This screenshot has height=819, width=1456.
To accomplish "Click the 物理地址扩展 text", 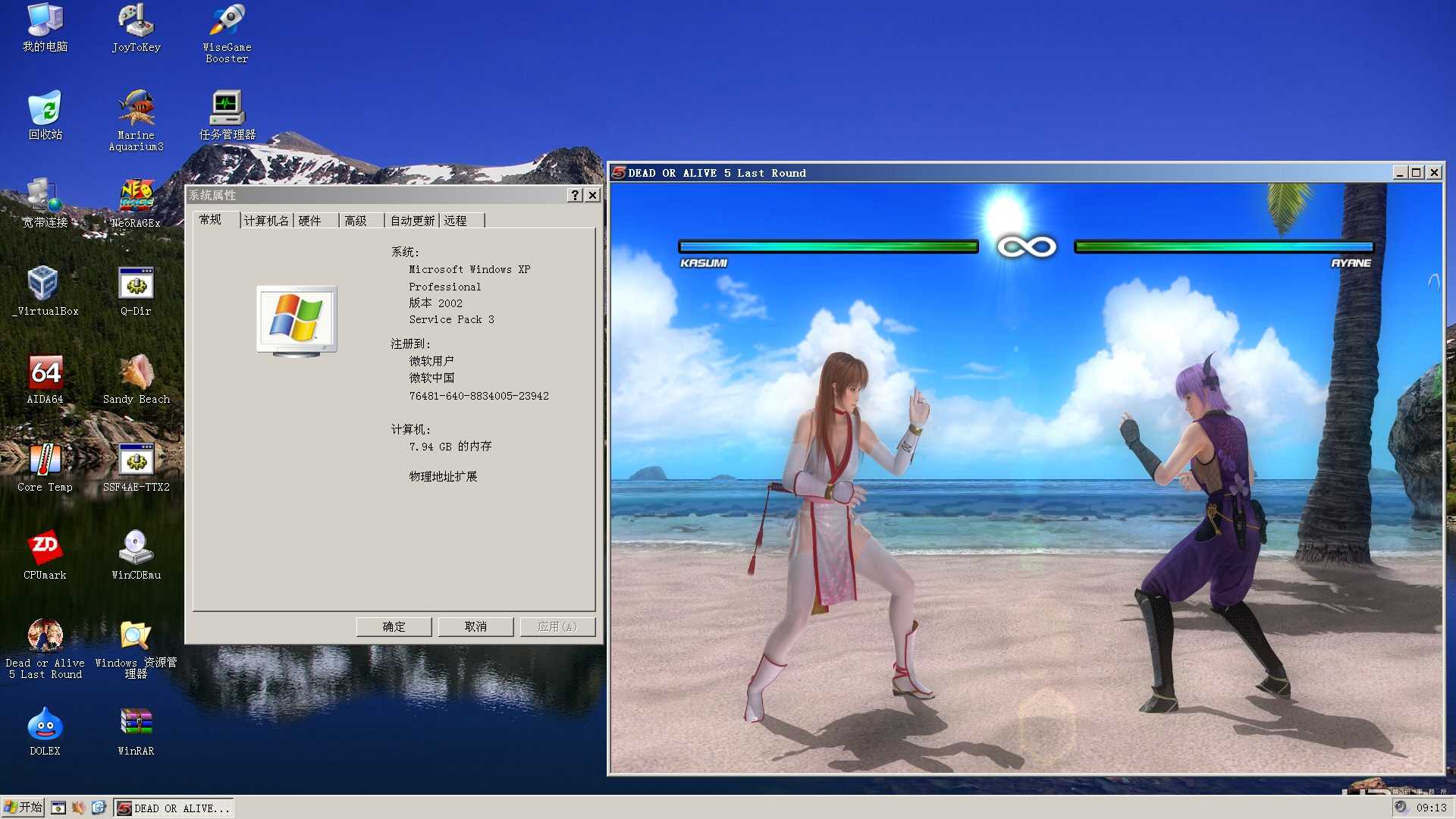I will point(443,476).
